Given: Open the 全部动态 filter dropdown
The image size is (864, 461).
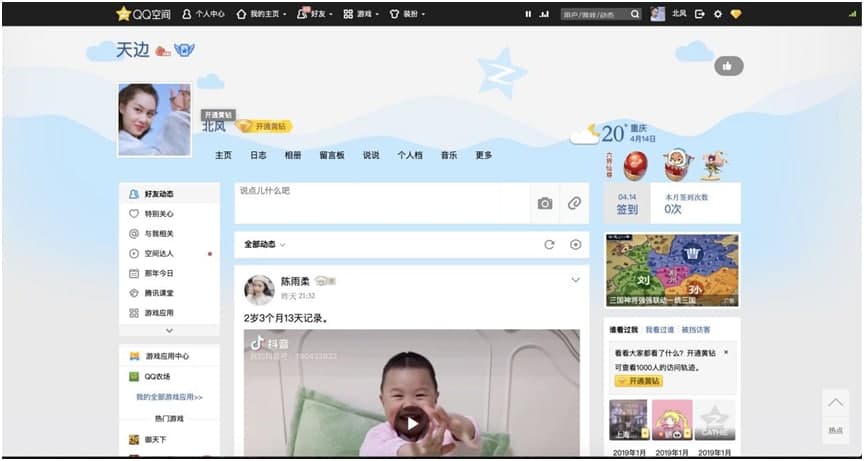Looking at the screenshot, I should [x=265, y=245].
